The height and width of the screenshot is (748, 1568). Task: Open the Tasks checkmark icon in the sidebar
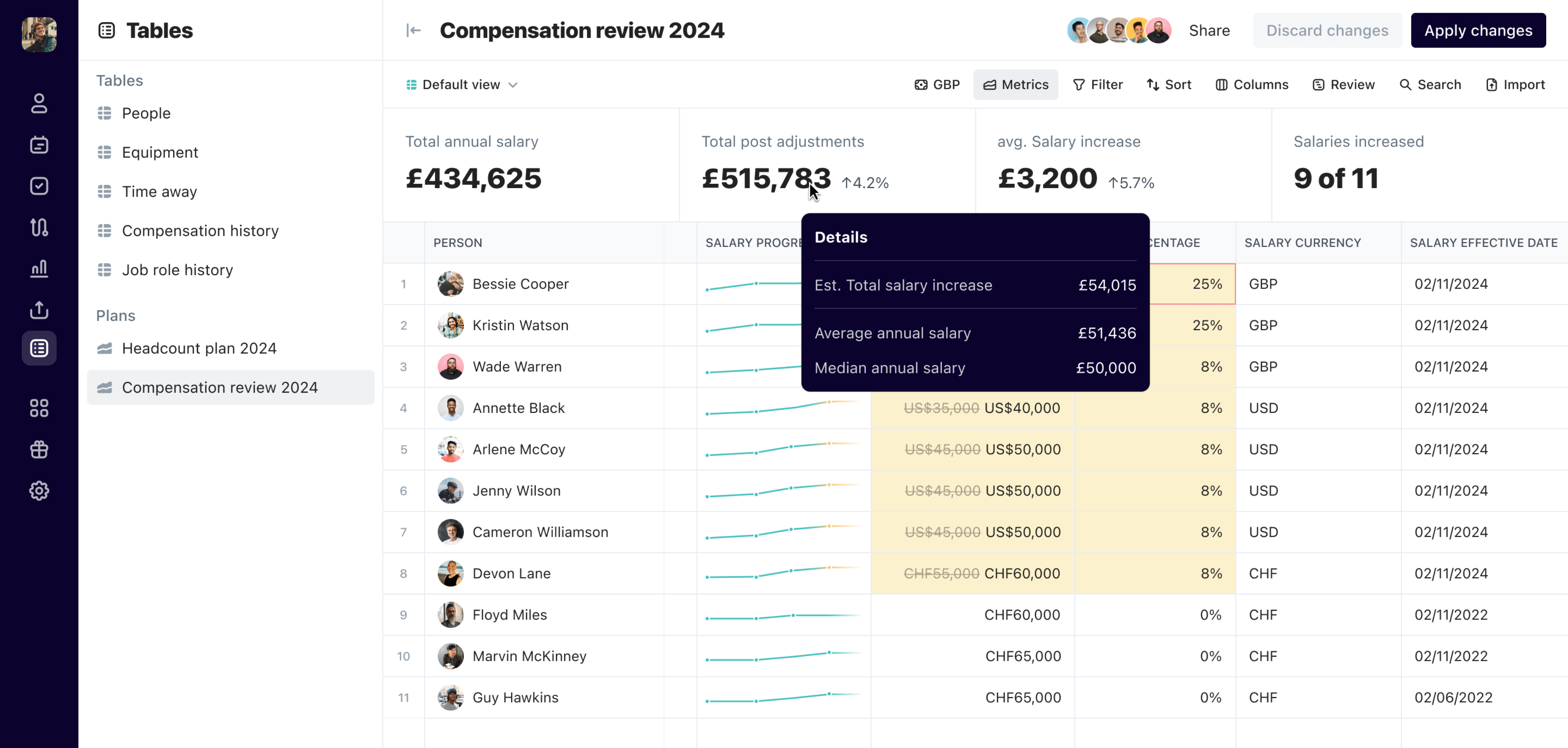[x=39, y=186]
